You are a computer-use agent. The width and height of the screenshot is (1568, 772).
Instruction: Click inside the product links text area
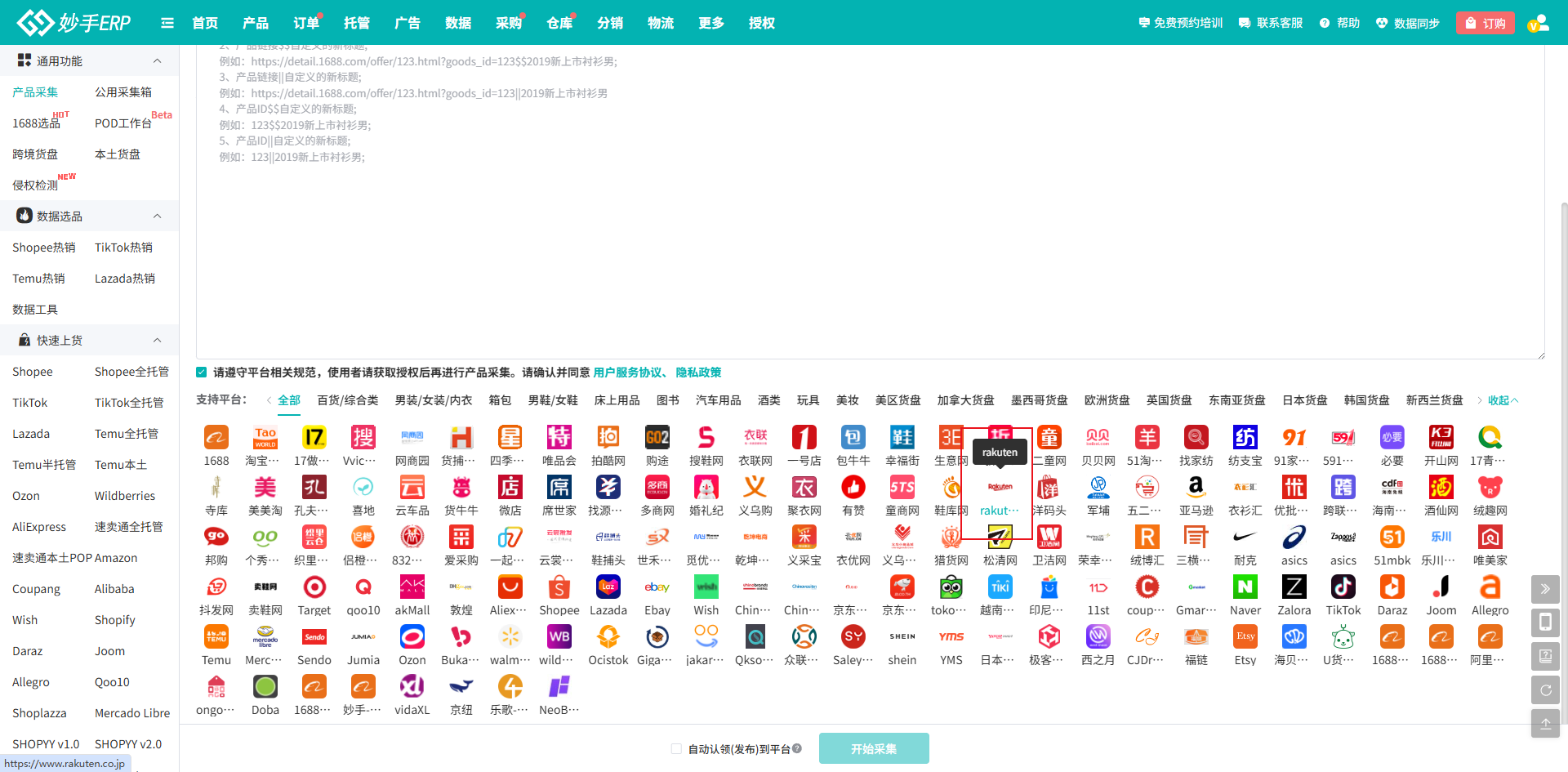click(871, 202)
